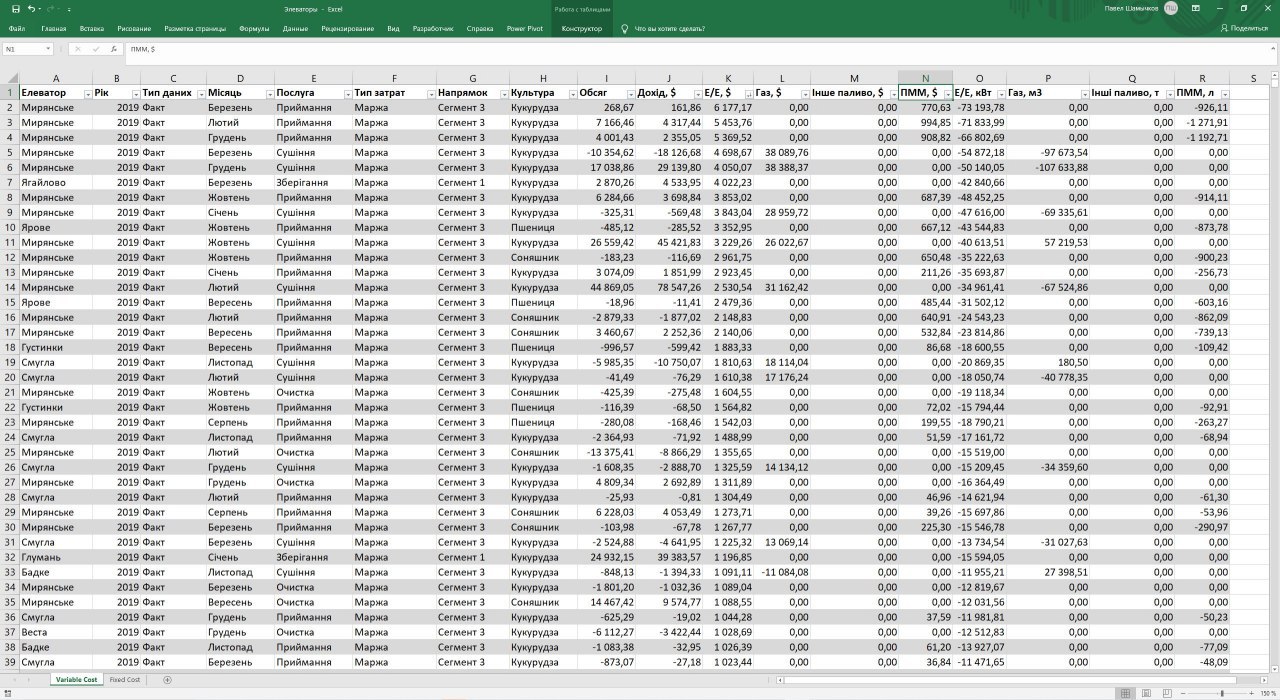Select column A header
The image size is (1280, 700).
tap(56, 78)
